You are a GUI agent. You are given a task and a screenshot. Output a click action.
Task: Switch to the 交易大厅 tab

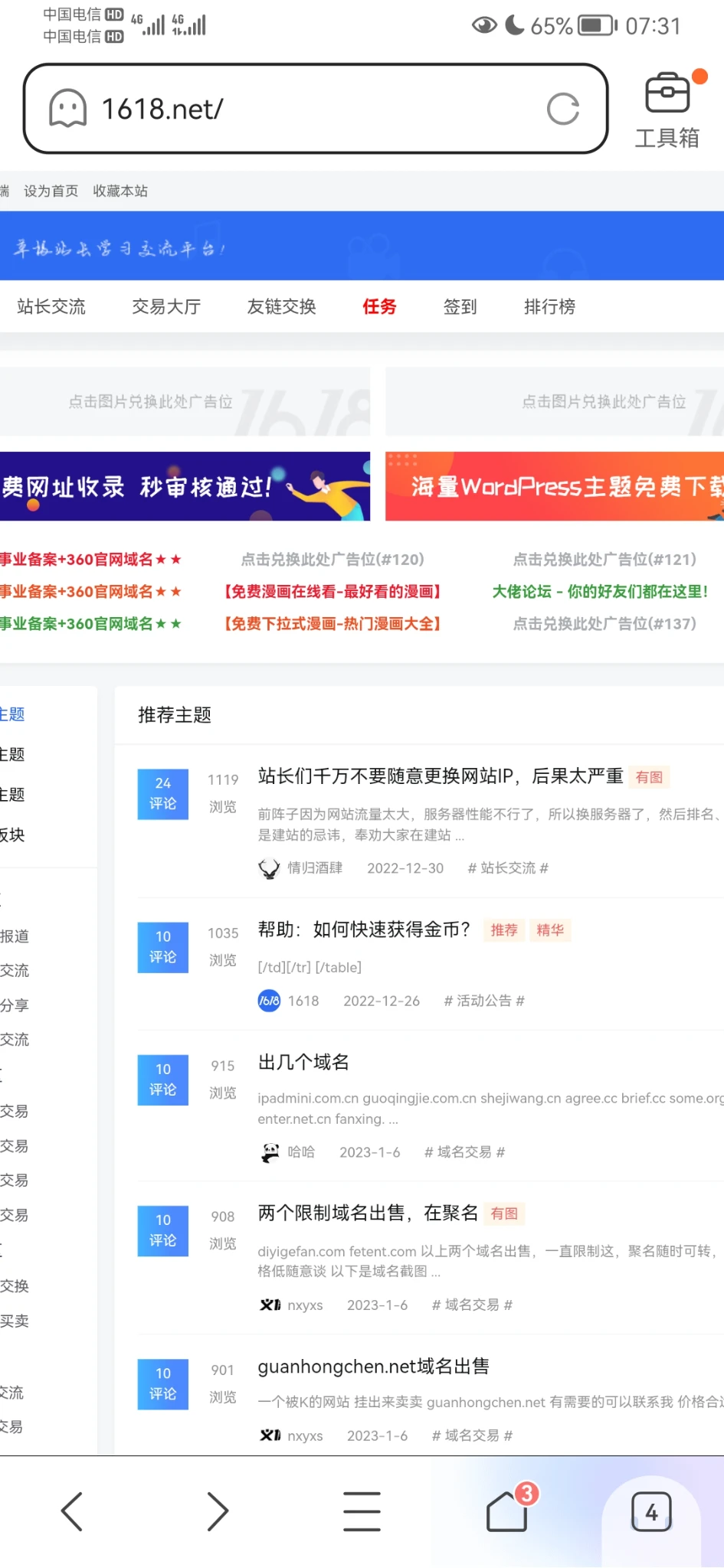pyautogui.click(x=166, y=307)
